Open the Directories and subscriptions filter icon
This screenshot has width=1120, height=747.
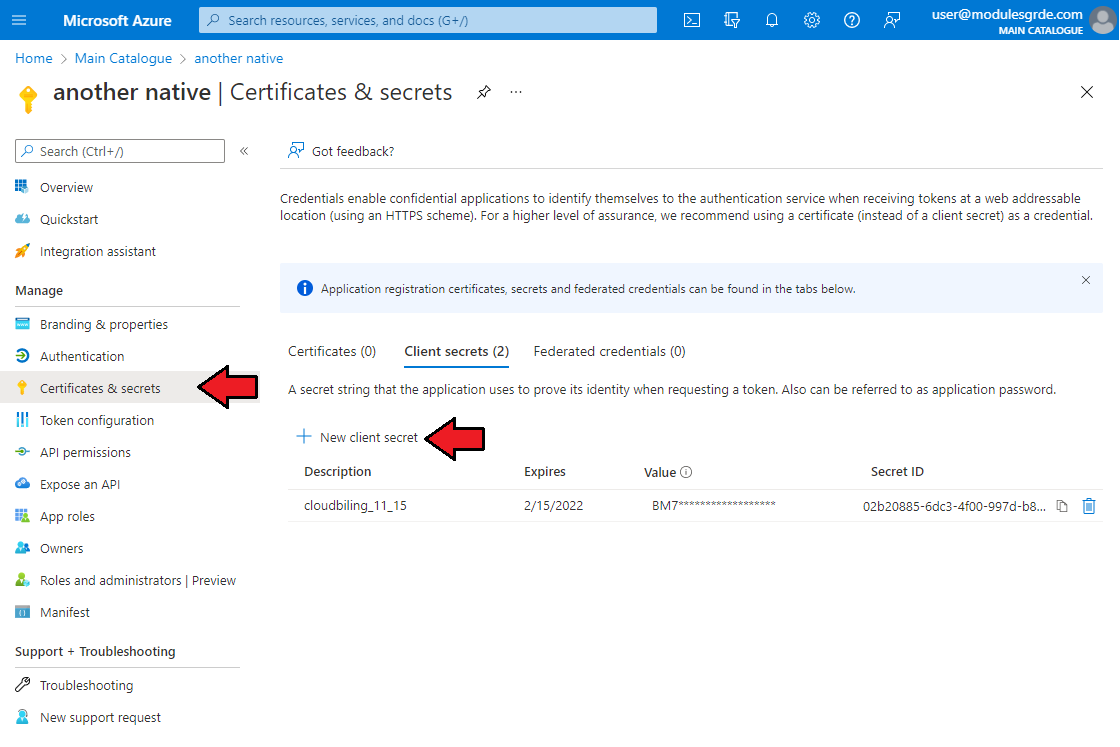click(x=731, y=20)
